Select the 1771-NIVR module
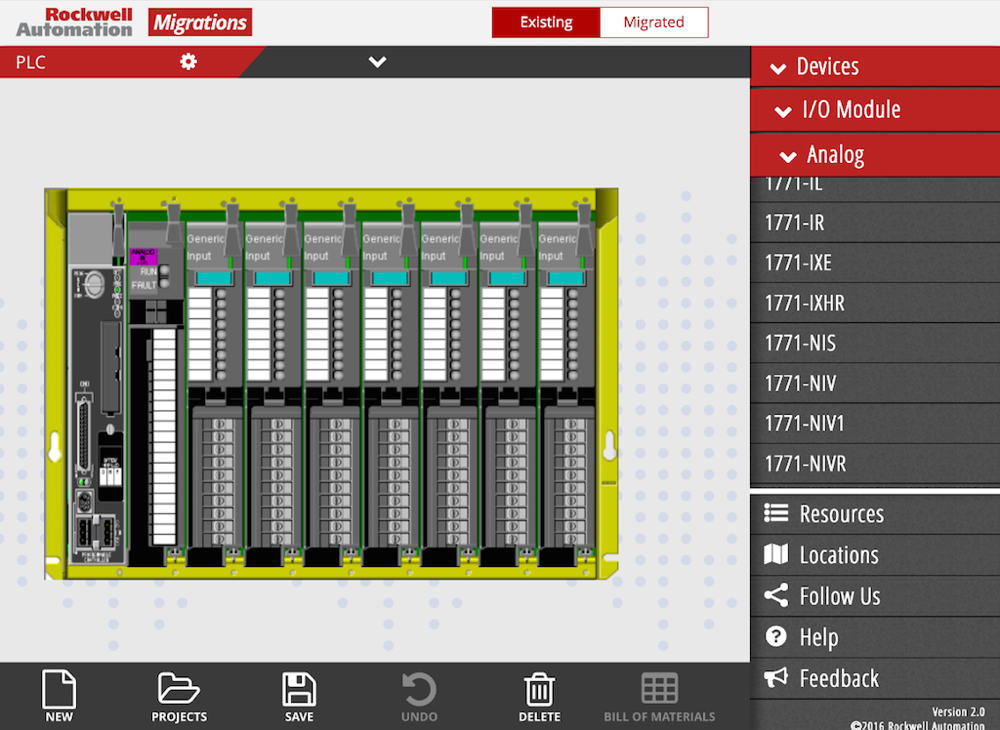Image resolution: width=1000 pixels, height=730 pixels. click(805, 464)
